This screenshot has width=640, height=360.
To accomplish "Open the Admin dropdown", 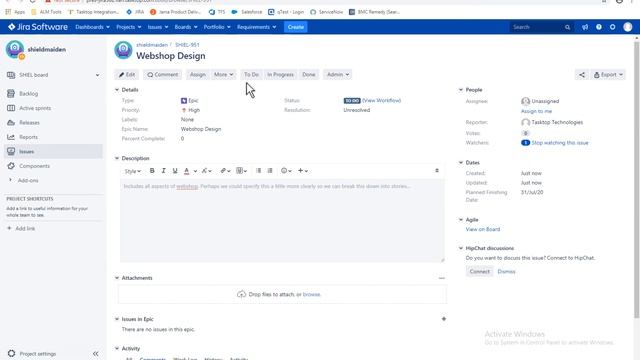I will [x=338, y=75].
